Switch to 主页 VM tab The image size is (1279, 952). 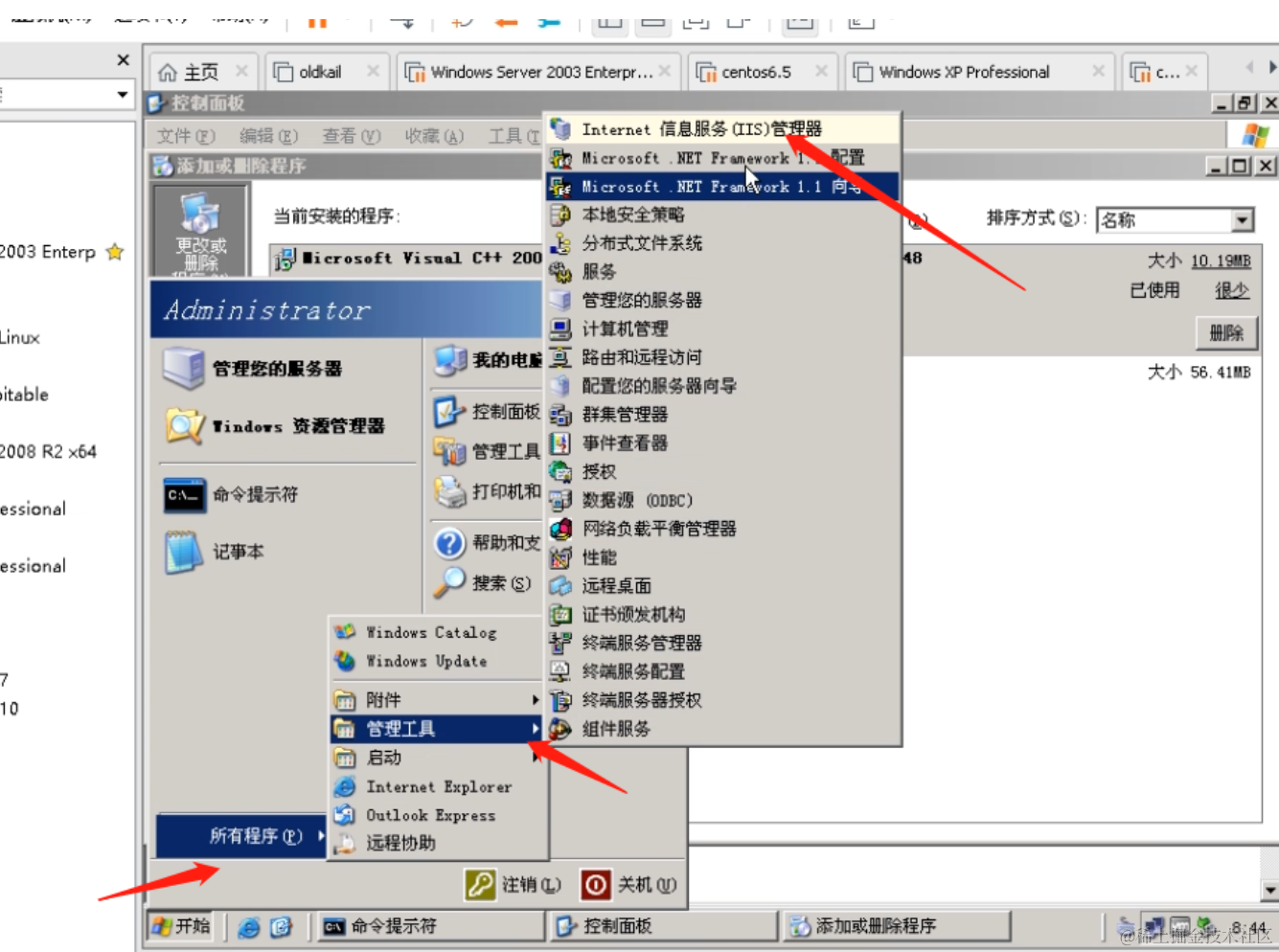click(203, 72)
